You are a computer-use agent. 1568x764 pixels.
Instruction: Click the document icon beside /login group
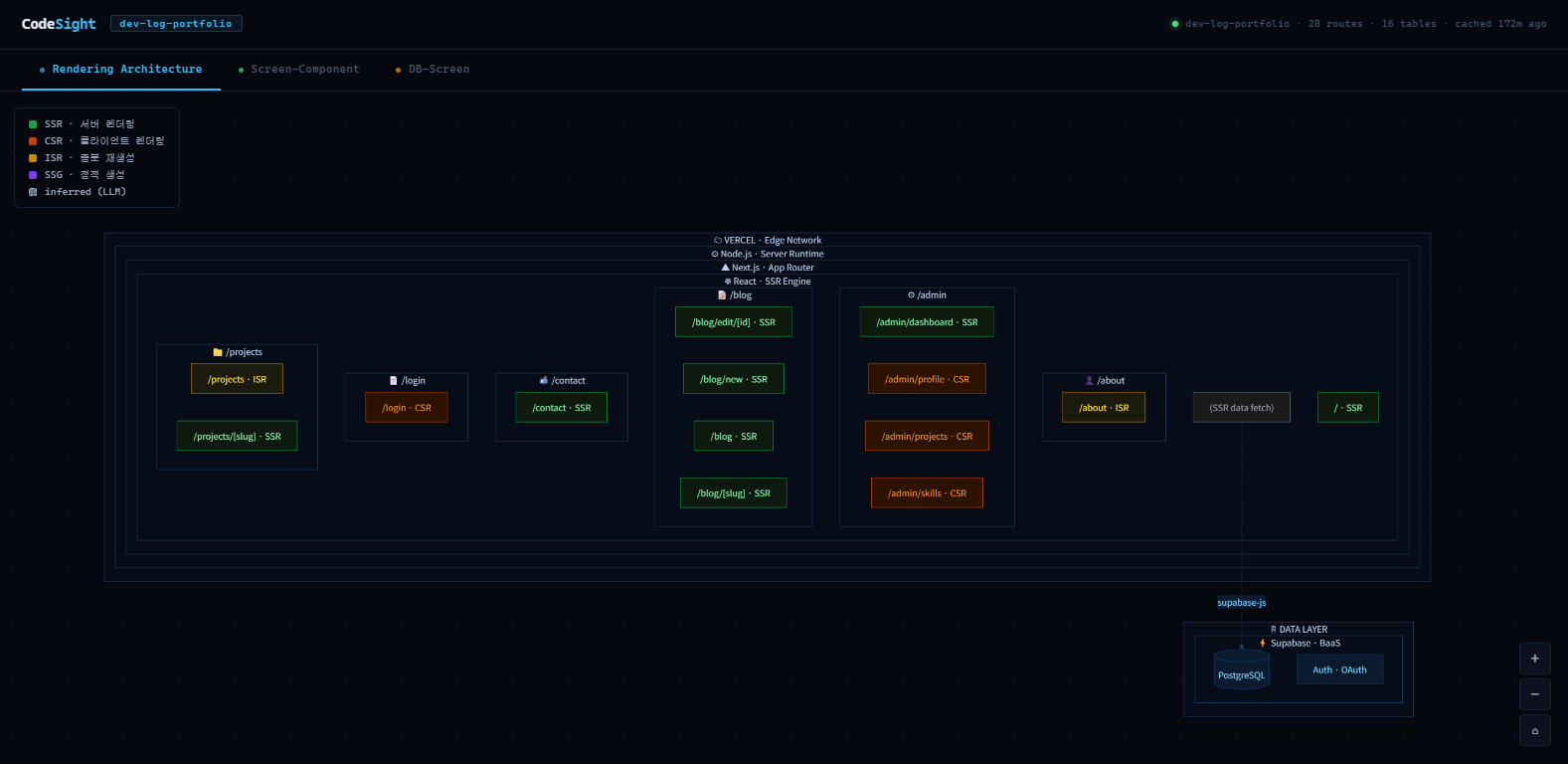pyautogui.click(x=394, y=381)
